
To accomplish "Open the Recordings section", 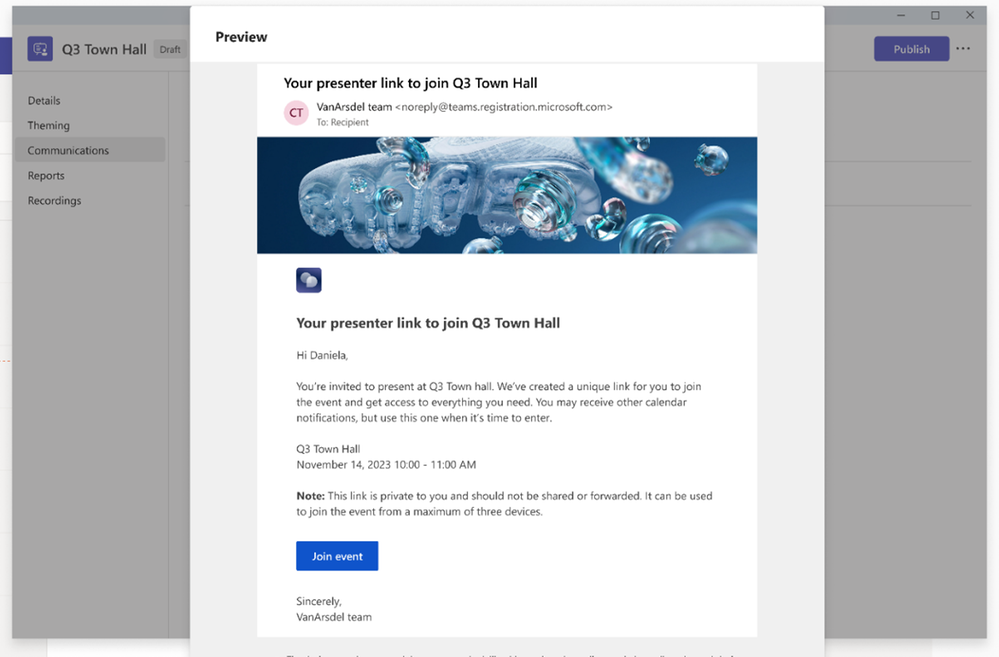I will click(x=54, y=201).
